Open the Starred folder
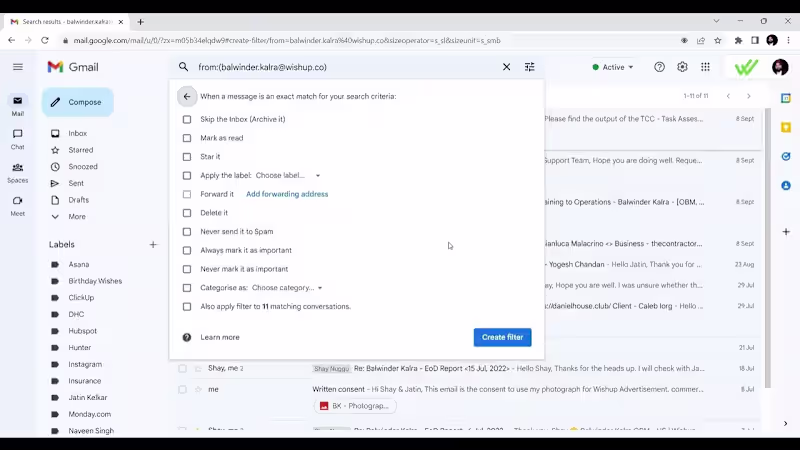Image resolution: width=800 pixels, height=450 pixels. (x=81, y=150)
